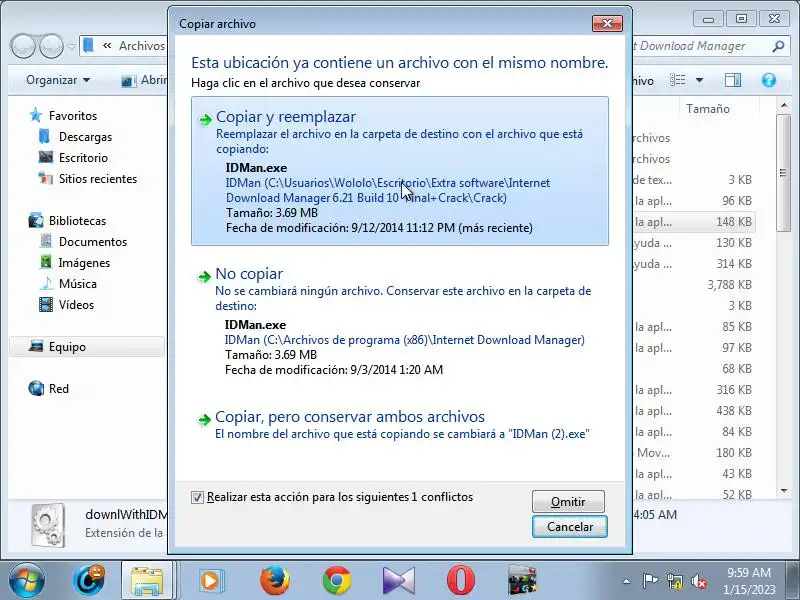Open the last pinned taskbar app icon
The image size is (800, 600).
(x=522, y=581)
